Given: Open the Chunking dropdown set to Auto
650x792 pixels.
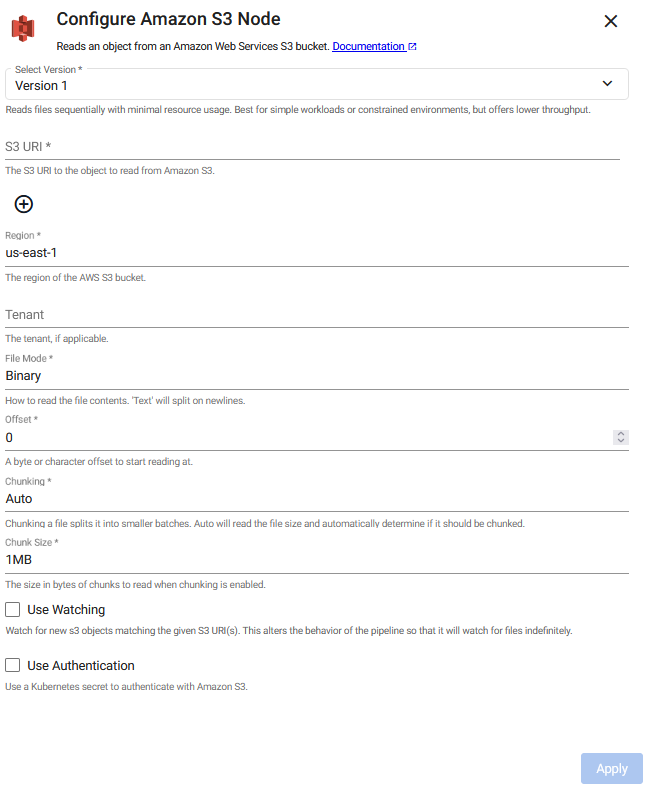Looking at the screenshot, I should click(x=316, y=498).
